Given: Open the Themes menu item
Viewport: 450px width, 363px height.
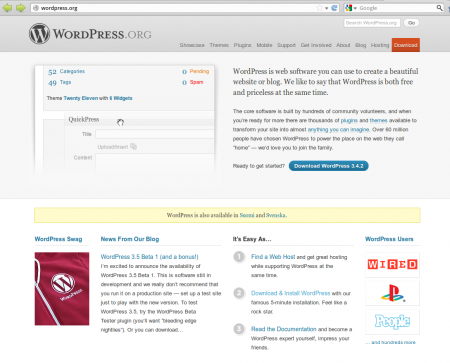Looking at the screenshot, I should tap(219, 45).
